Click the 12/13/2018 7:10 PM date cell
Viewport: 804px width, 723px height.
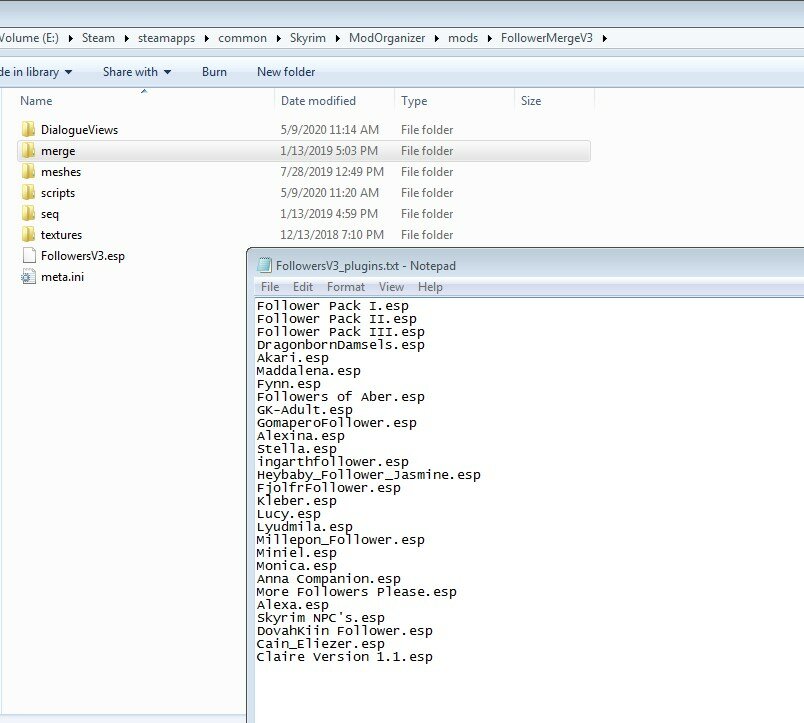tap(332, 235)
